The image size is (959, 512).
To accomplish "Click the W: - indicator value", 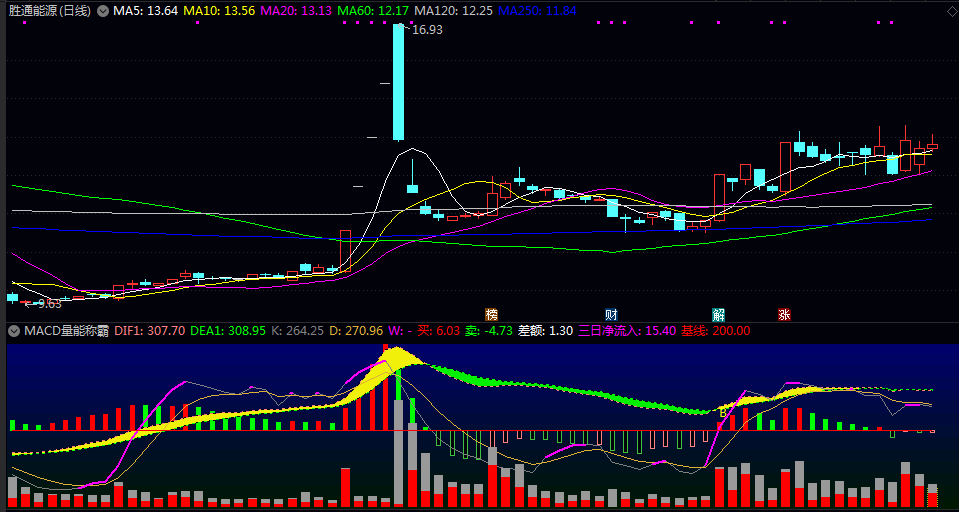I will [x=399, y=331].
